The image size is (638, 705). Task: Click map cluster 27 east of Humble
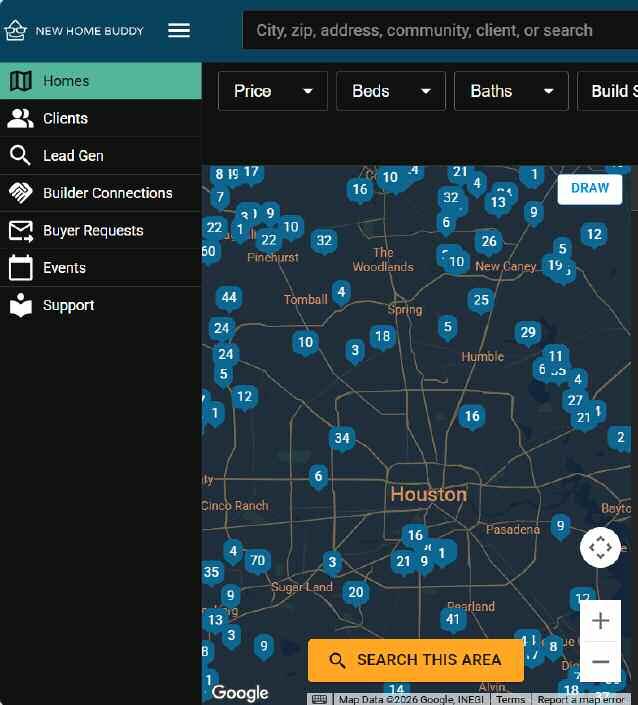pos(575,401)
